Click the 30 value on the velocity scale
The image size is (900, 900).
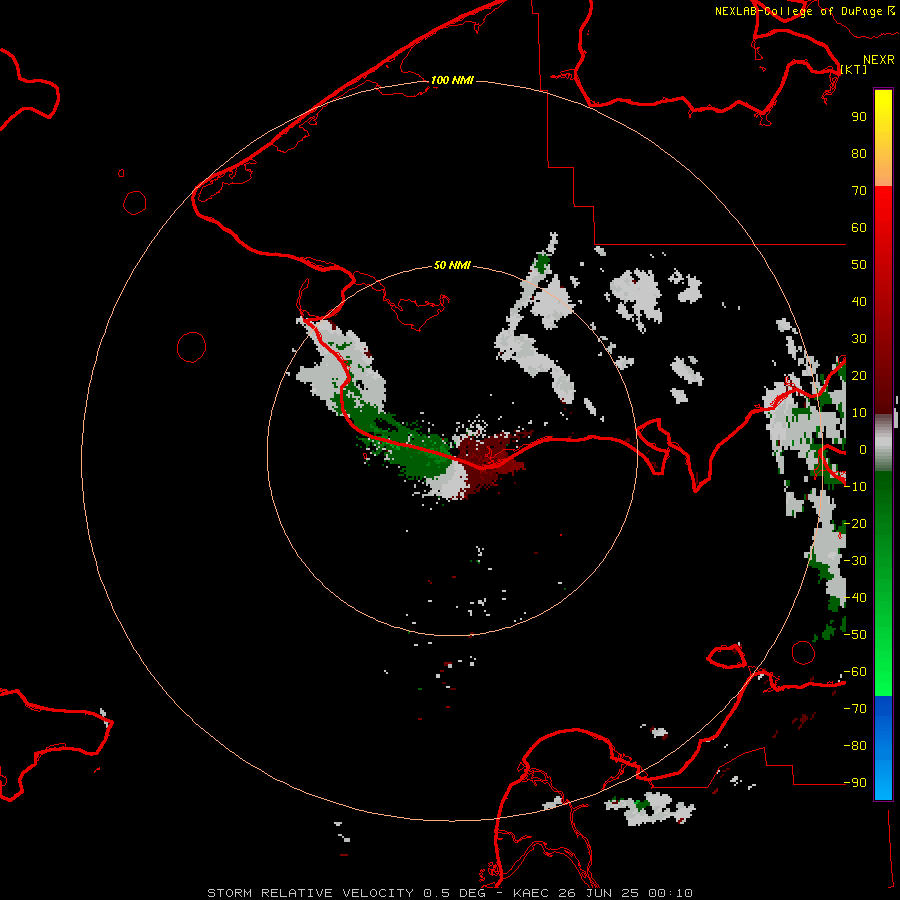[859, 339]
